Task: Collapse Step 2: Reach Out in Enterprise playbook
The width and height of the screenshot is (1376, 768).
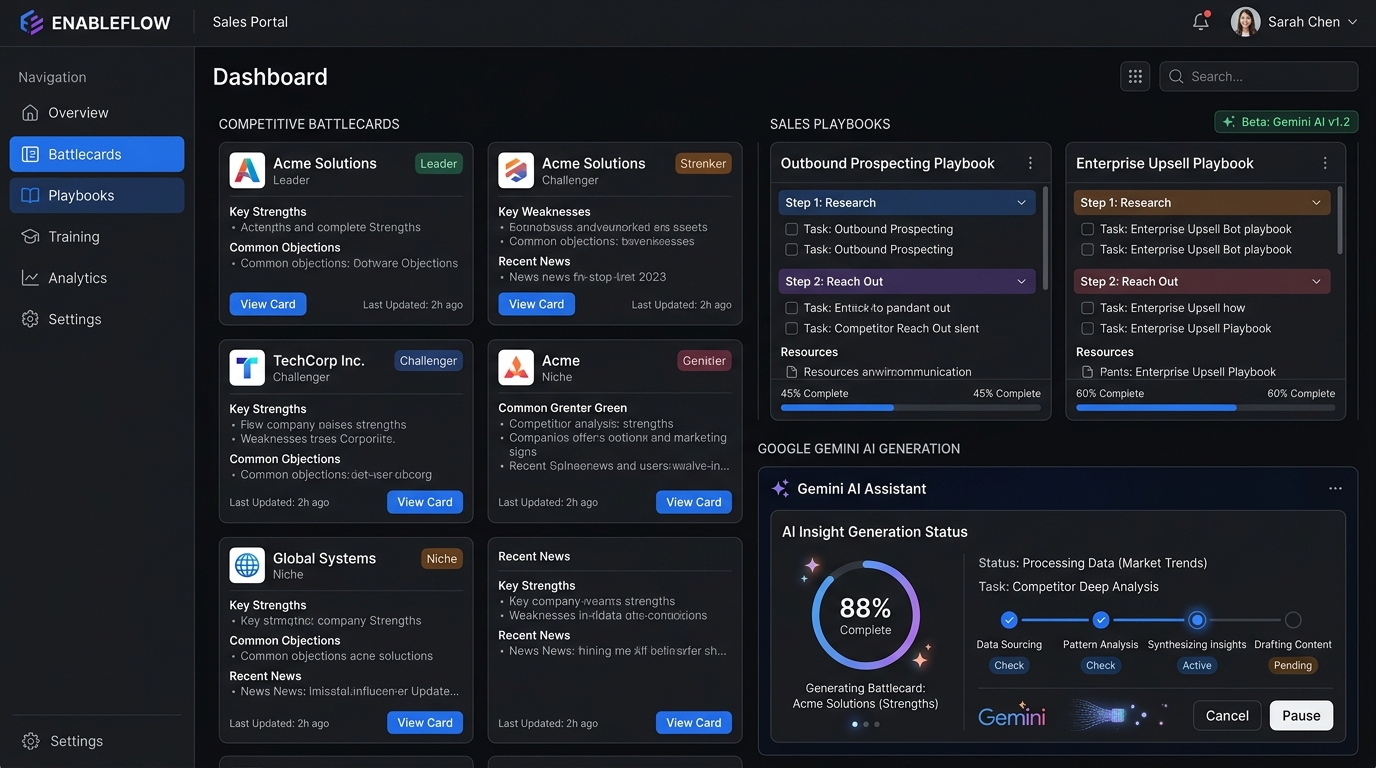Action: tap(1316, 281)
